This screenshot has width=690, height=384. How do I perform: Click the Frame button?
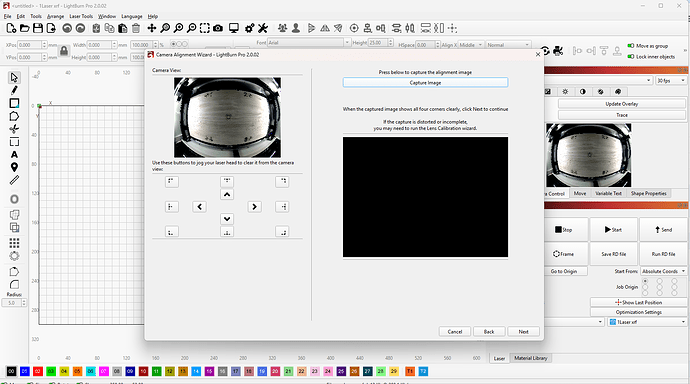click(x=564, y=254)
